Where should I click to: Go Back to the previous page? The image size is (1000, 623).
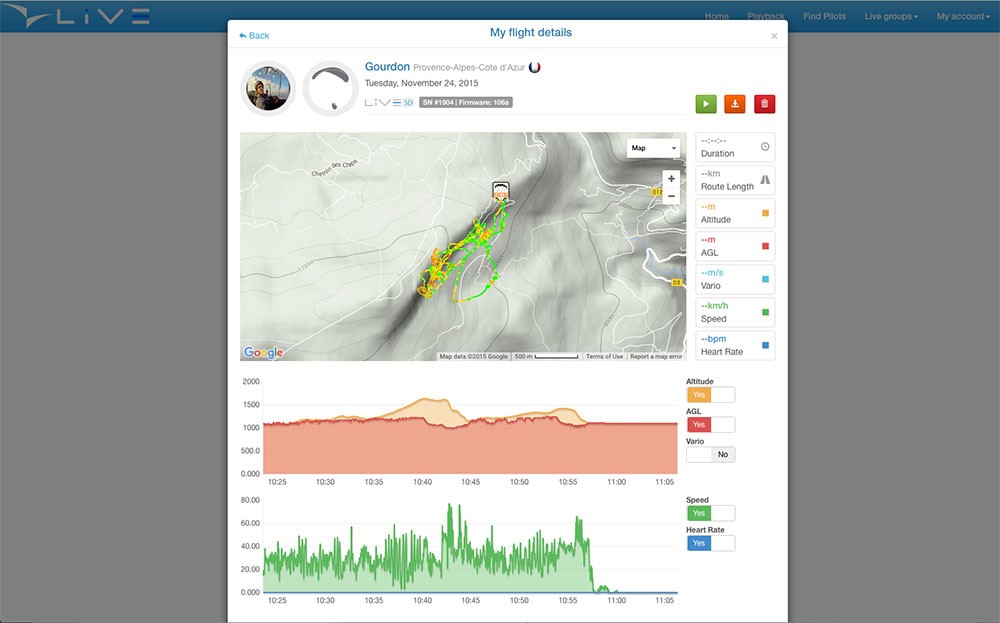255,36
